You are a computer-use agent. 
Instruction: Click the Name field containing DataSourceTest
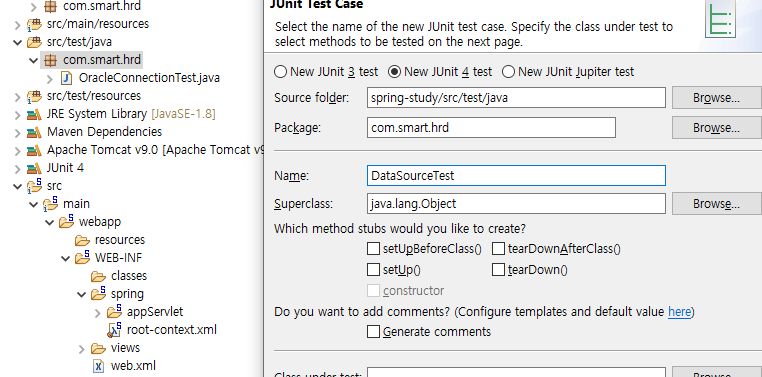point(516,175)
